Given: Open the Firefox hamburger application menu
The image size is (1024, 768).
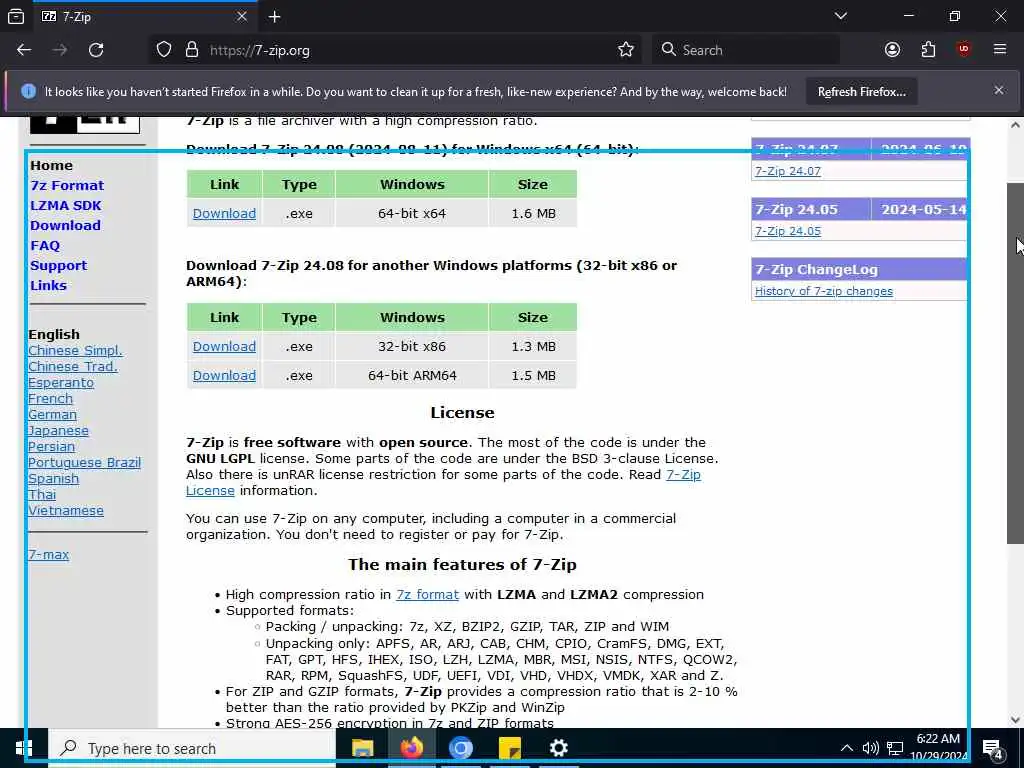Looking at the screenshot, I should [x=999, y=50].
